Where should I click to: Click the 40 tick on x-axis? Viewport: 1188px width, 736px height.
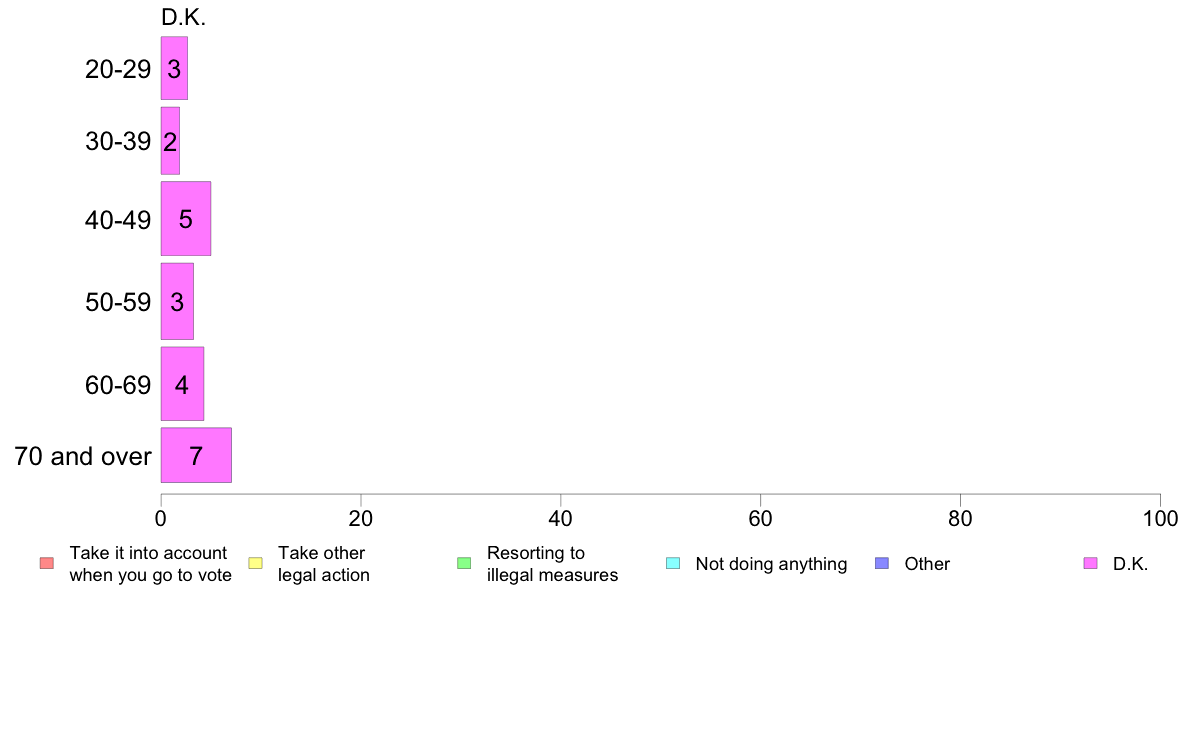point(561,518)
